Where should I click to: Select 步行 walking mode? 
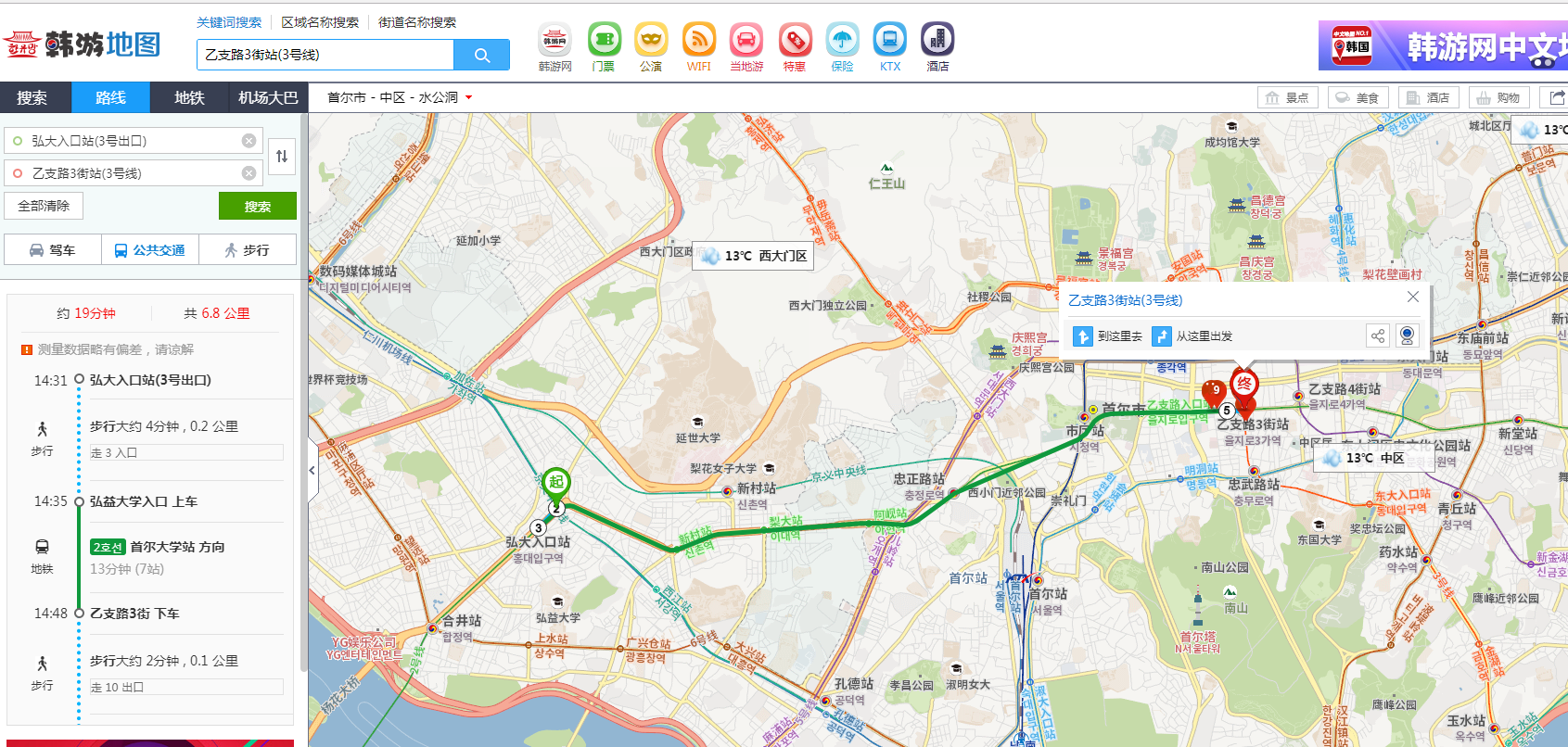point(247,250)
